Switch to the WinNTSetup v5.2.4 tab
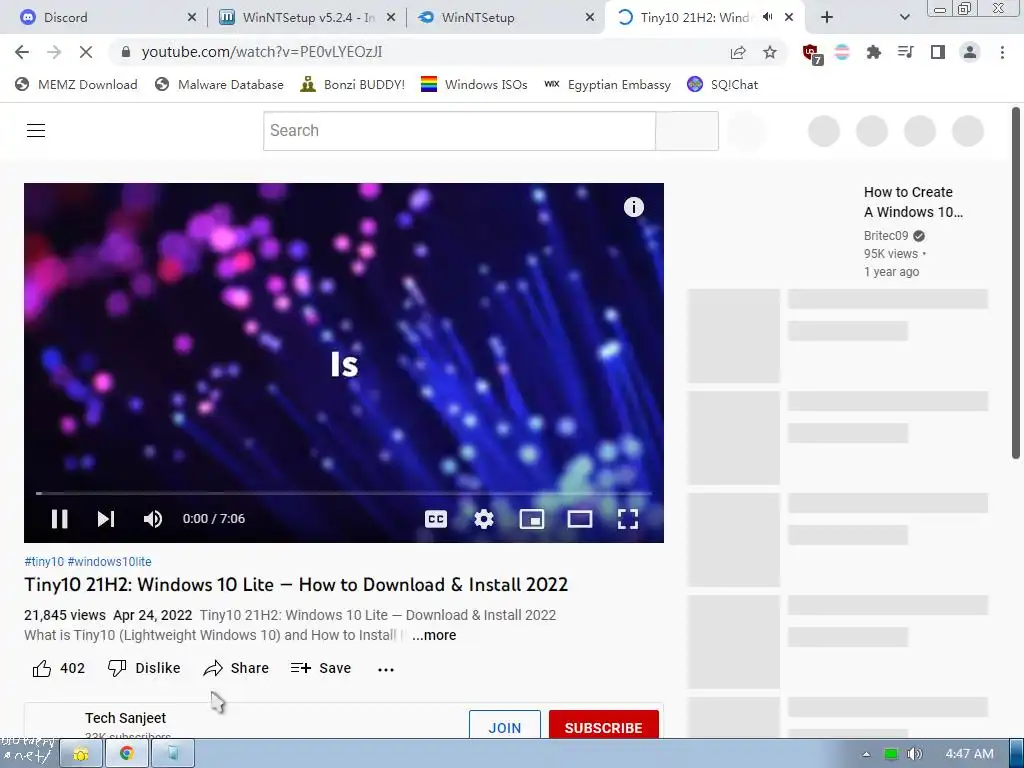Image resolution: width=1024 pixels, height=768 pixels. 307,18
